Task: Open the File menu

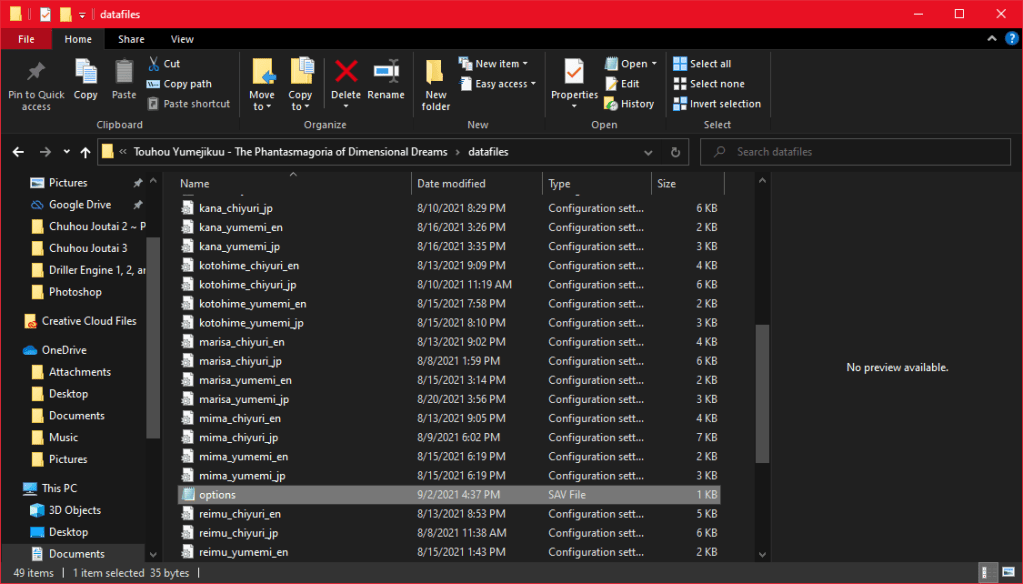Action: tap(26, 39)
